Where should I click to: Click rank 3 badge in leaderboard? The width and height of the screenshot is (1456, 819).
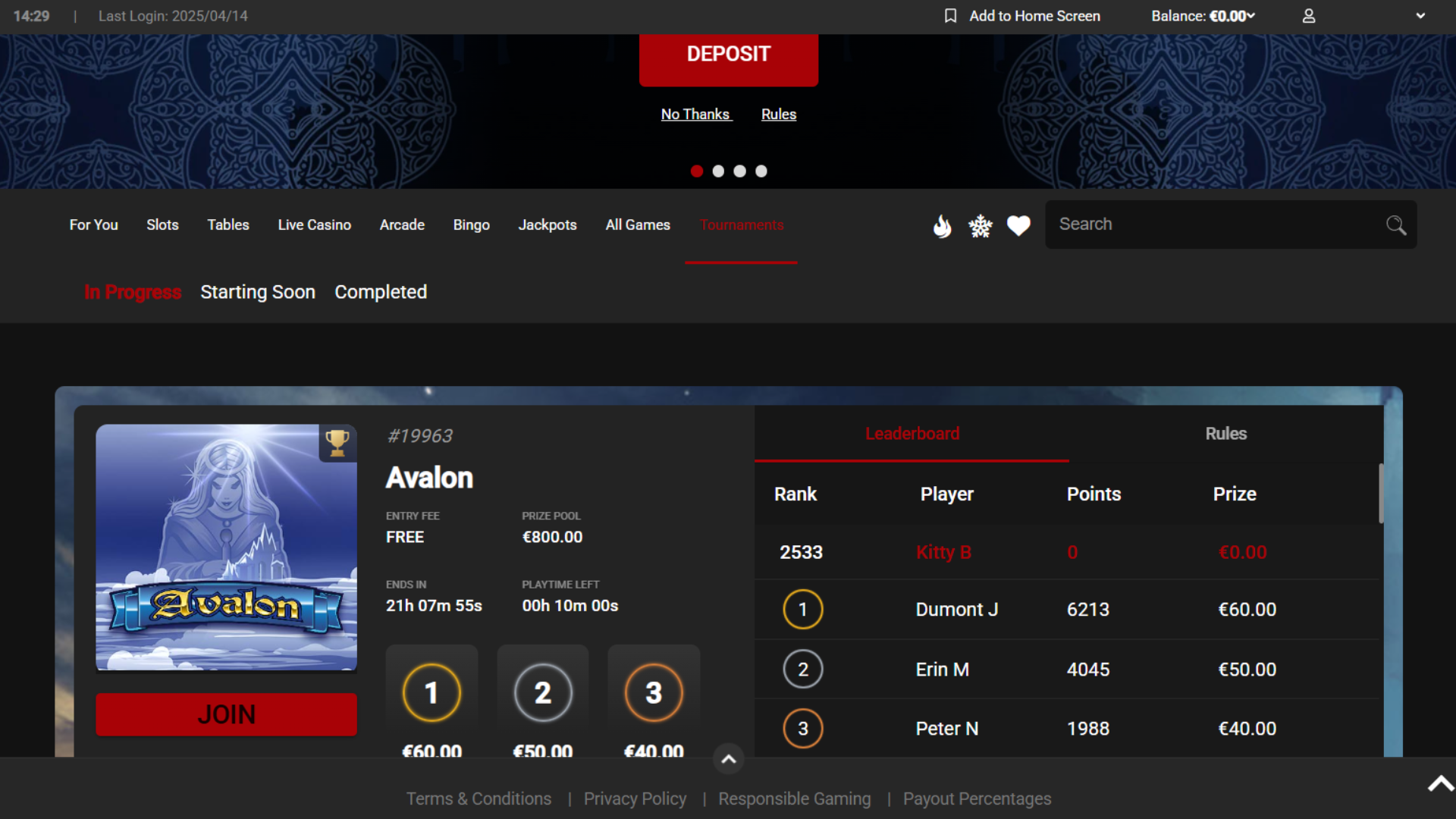pyautogui.click(x=802, y=728)
